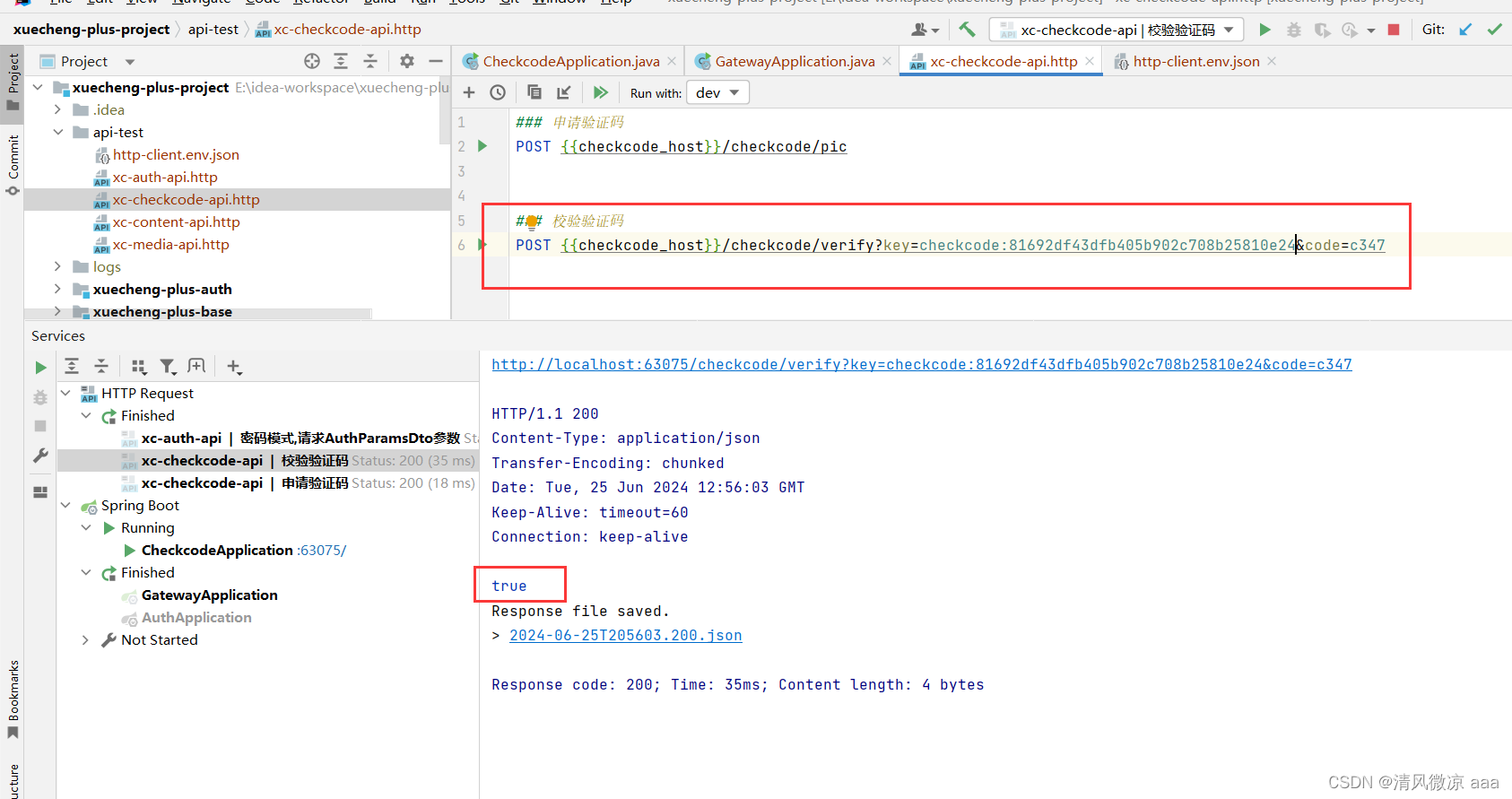Select CheckcodeApplication :63075/ running service
Screen dimensions: 1512x799
[x=234, y=550]
